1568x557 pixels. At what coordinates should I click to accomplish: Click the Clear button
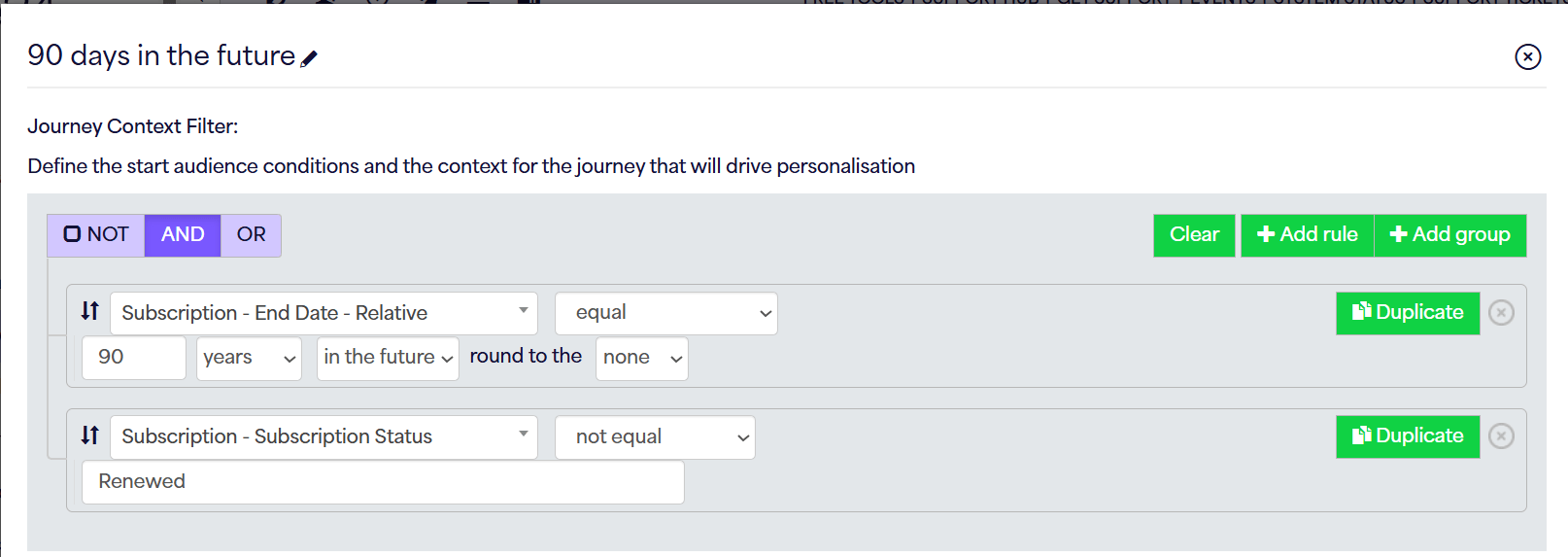(1194, 235)
